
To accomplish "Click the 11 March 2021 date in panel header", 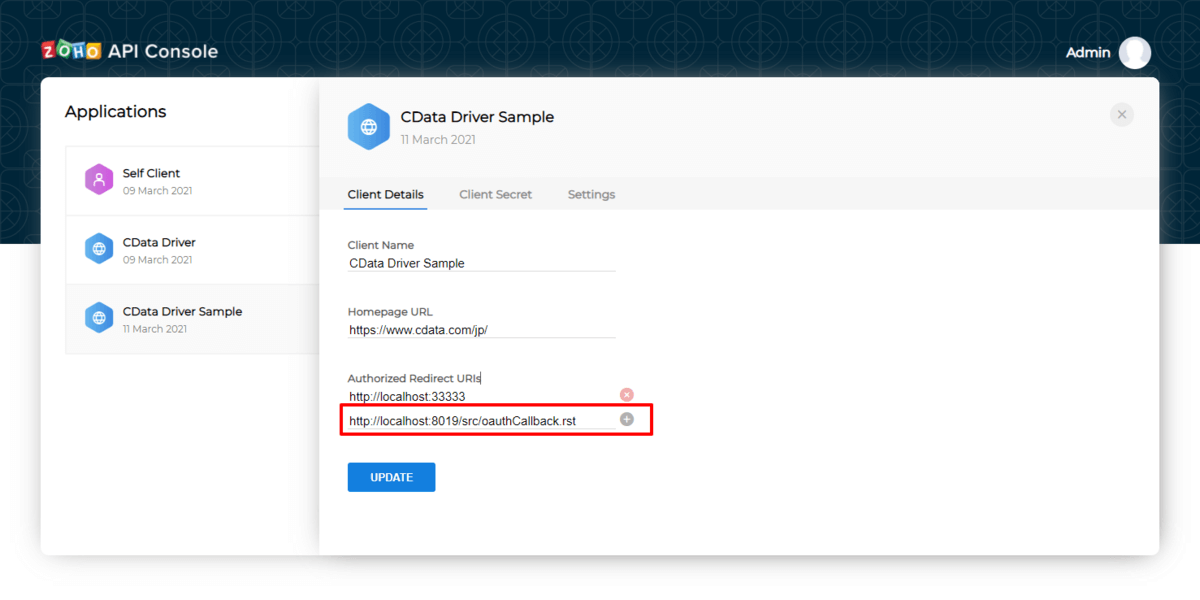I will pos(438,140).
